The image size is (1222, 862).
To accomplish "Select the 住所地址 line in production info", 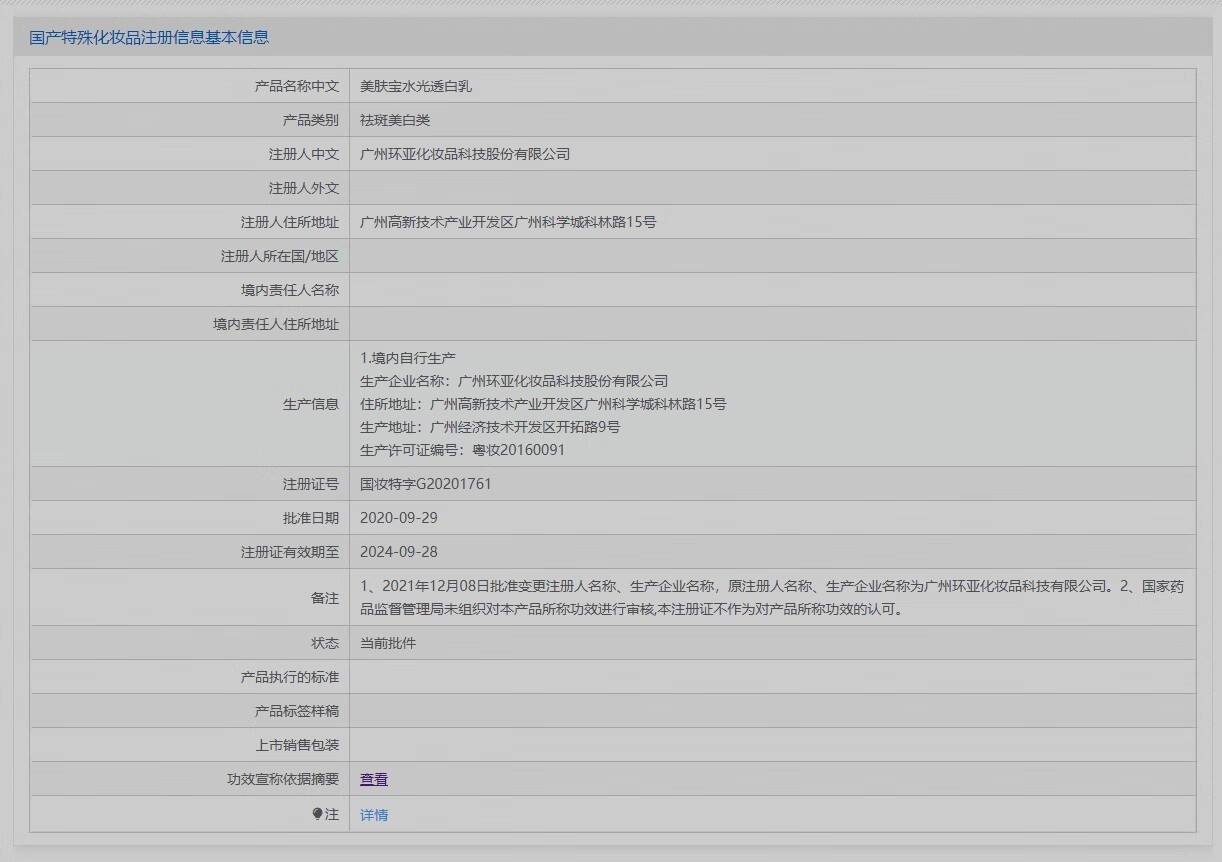I will pyautogui.click(x=543, y=404).
